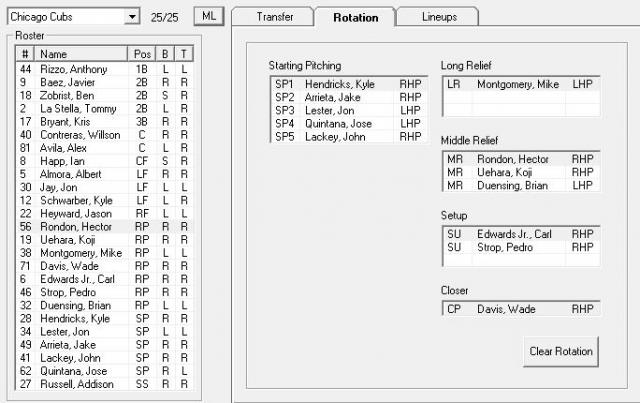Screen dimensions: 640x403
Task: Open the Lineups tab
Action: pos(437,17)
